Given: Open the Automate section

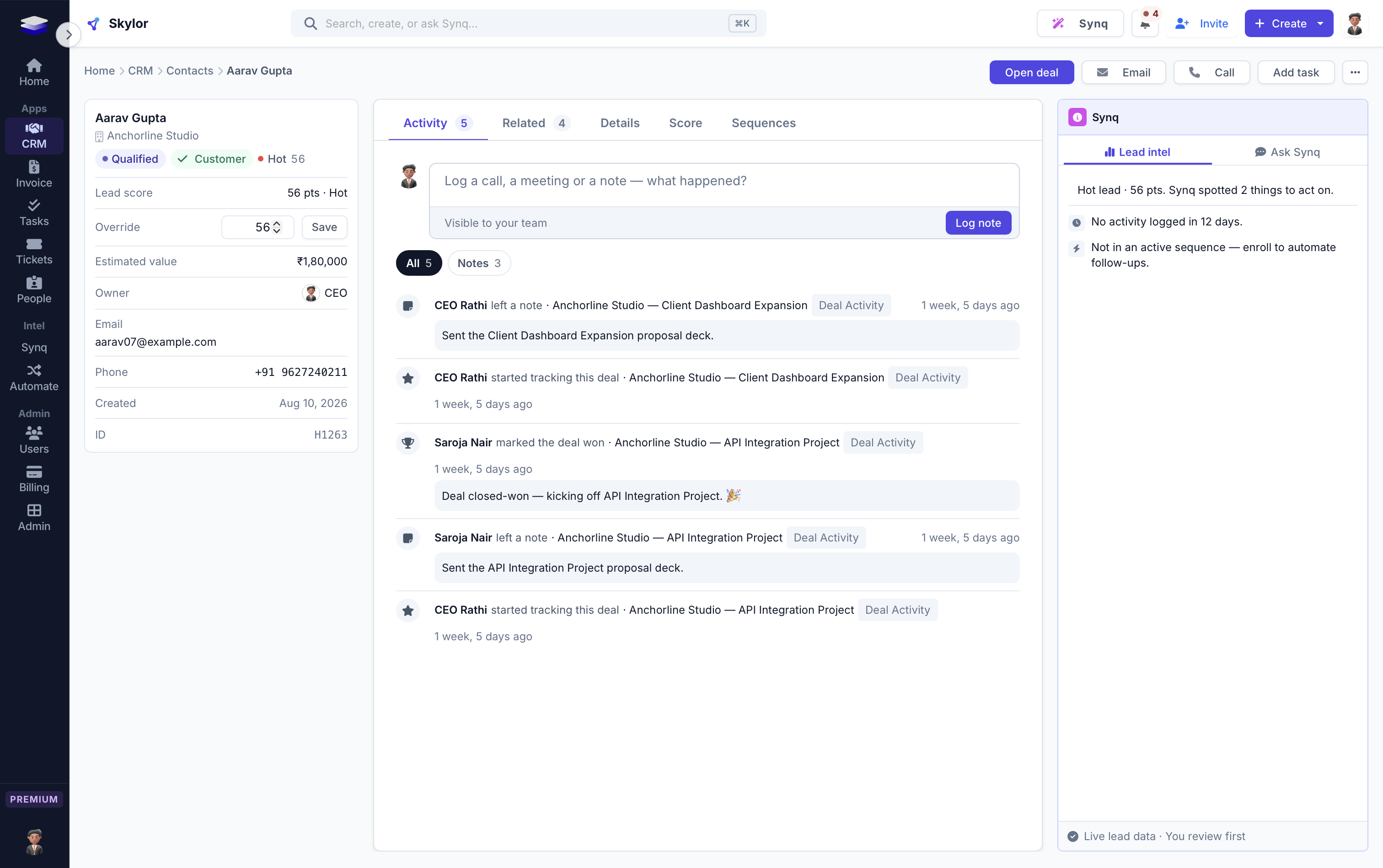Looking at the screenshot, I should click(x=34, y=378).
